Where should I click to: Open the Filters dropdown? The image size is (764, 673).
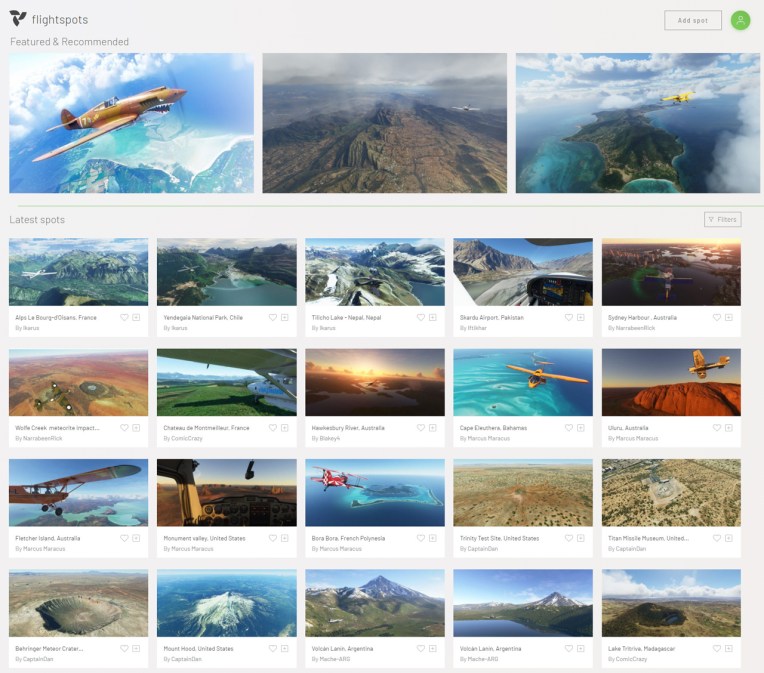click(722, 219)
